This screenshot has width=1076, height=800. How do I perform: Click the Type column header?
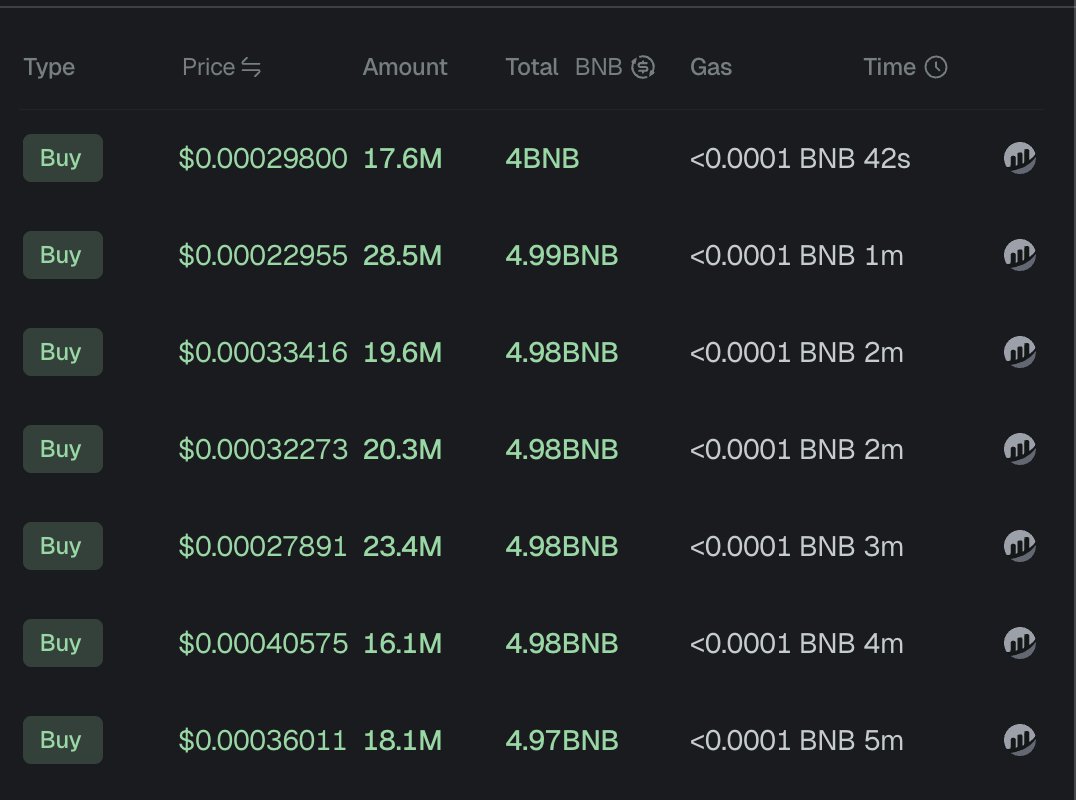click(x=49, y=68)
